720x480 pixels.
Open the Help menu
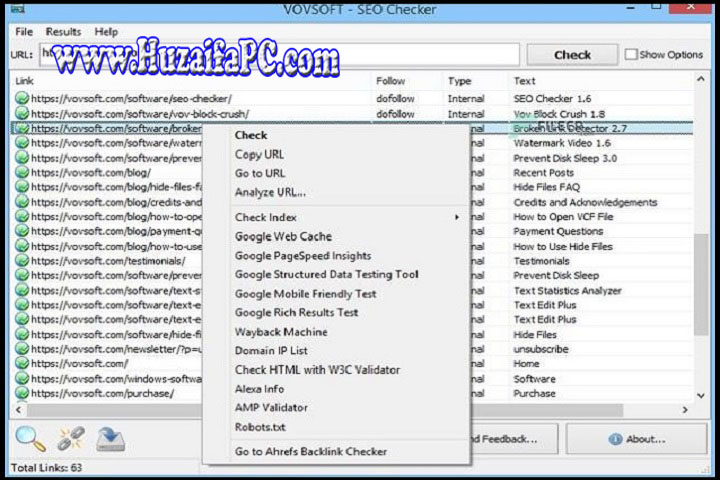coord(106,32)
